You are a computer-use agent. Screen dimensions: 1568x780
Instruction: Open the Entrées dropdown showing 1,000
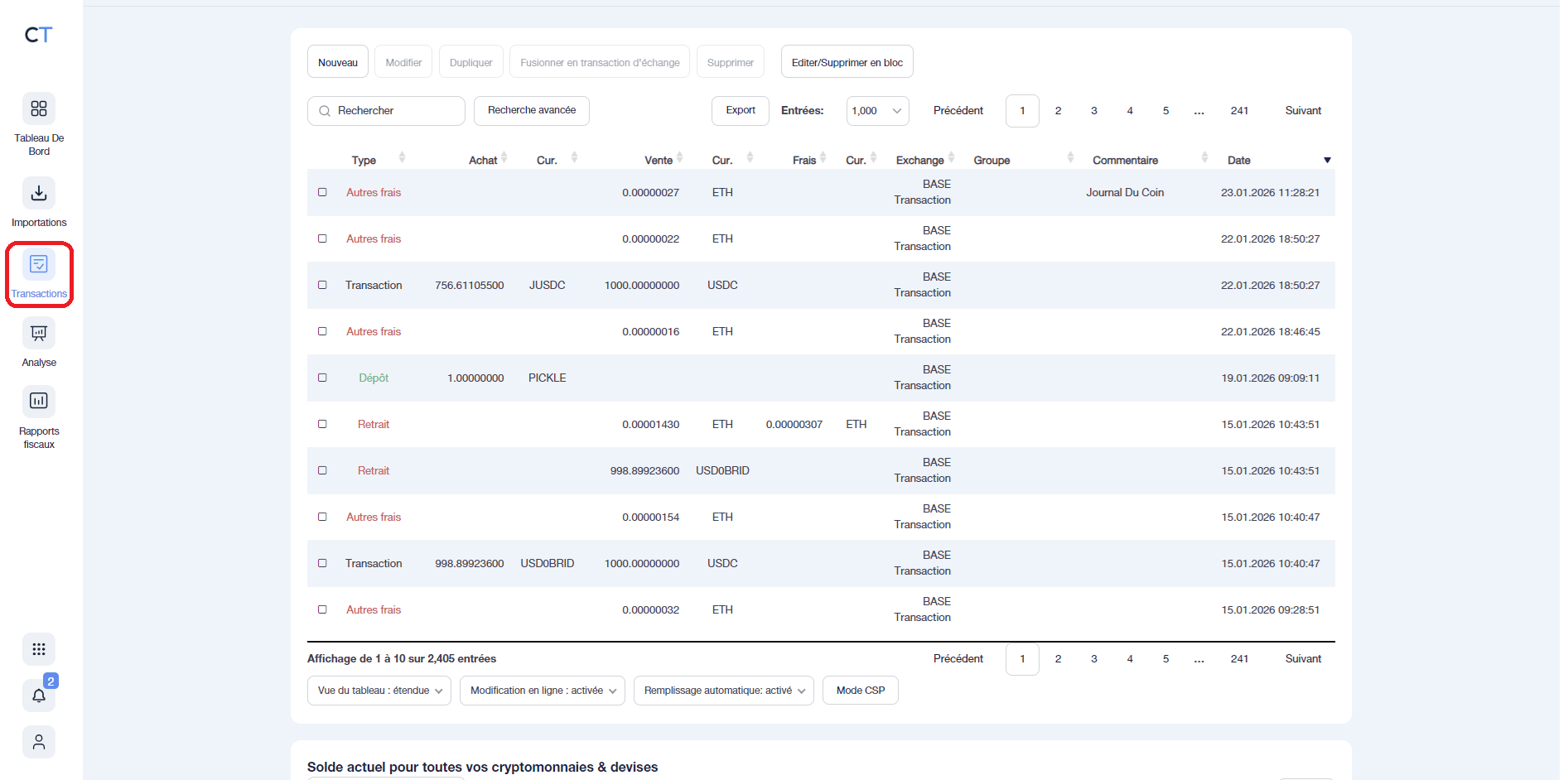coord(876,110)
